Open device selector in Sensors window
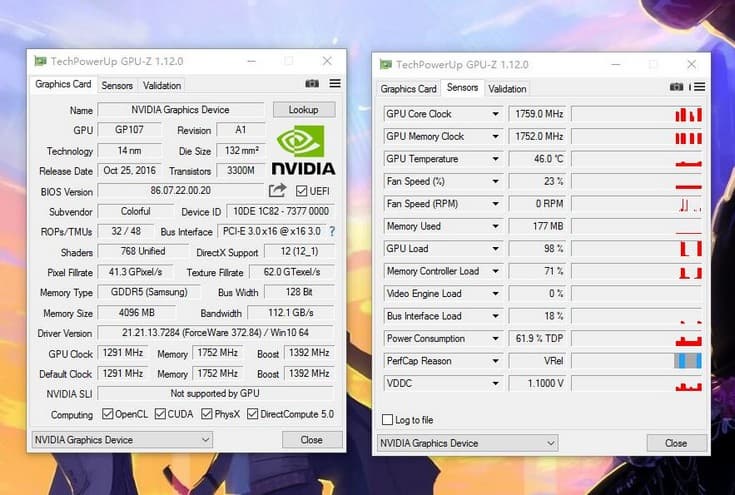 tap(467, 443)
